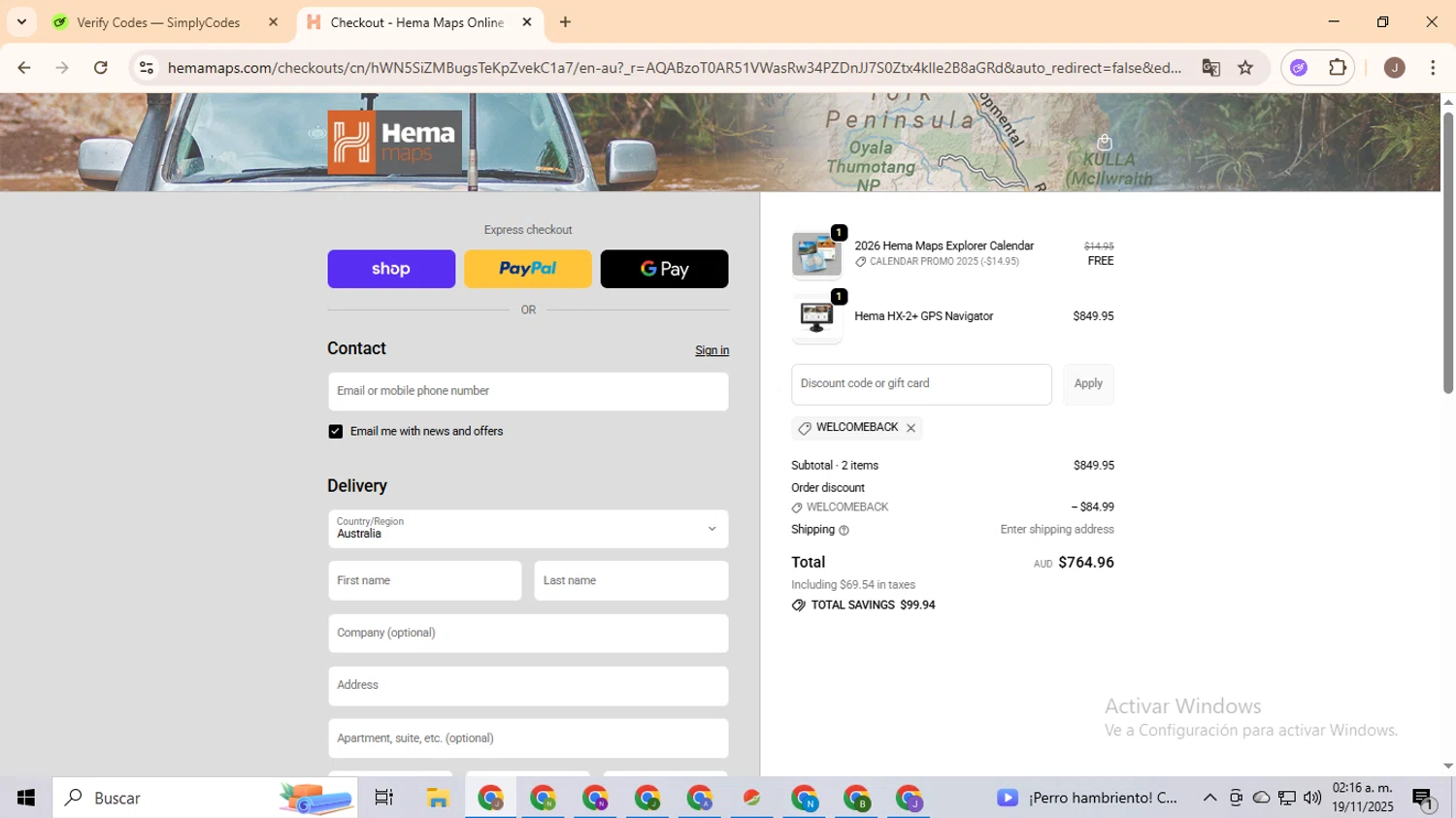The image size is (1456, 818).
Task: Click the page vertical scrollbar thumb
Action: click(1448, 252)
